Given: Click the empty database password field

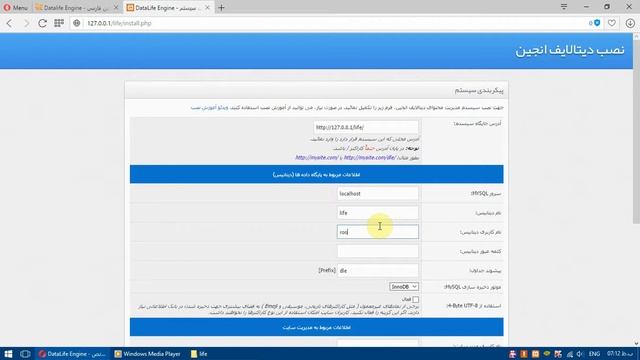Looking at the screenshot, I should 378,251.
